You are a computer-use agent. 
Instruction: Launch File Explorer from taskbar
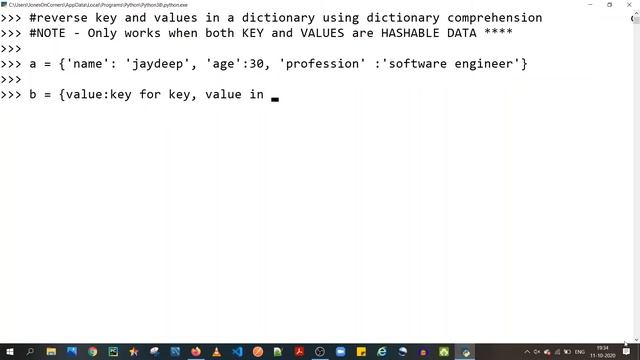point(51,351)
